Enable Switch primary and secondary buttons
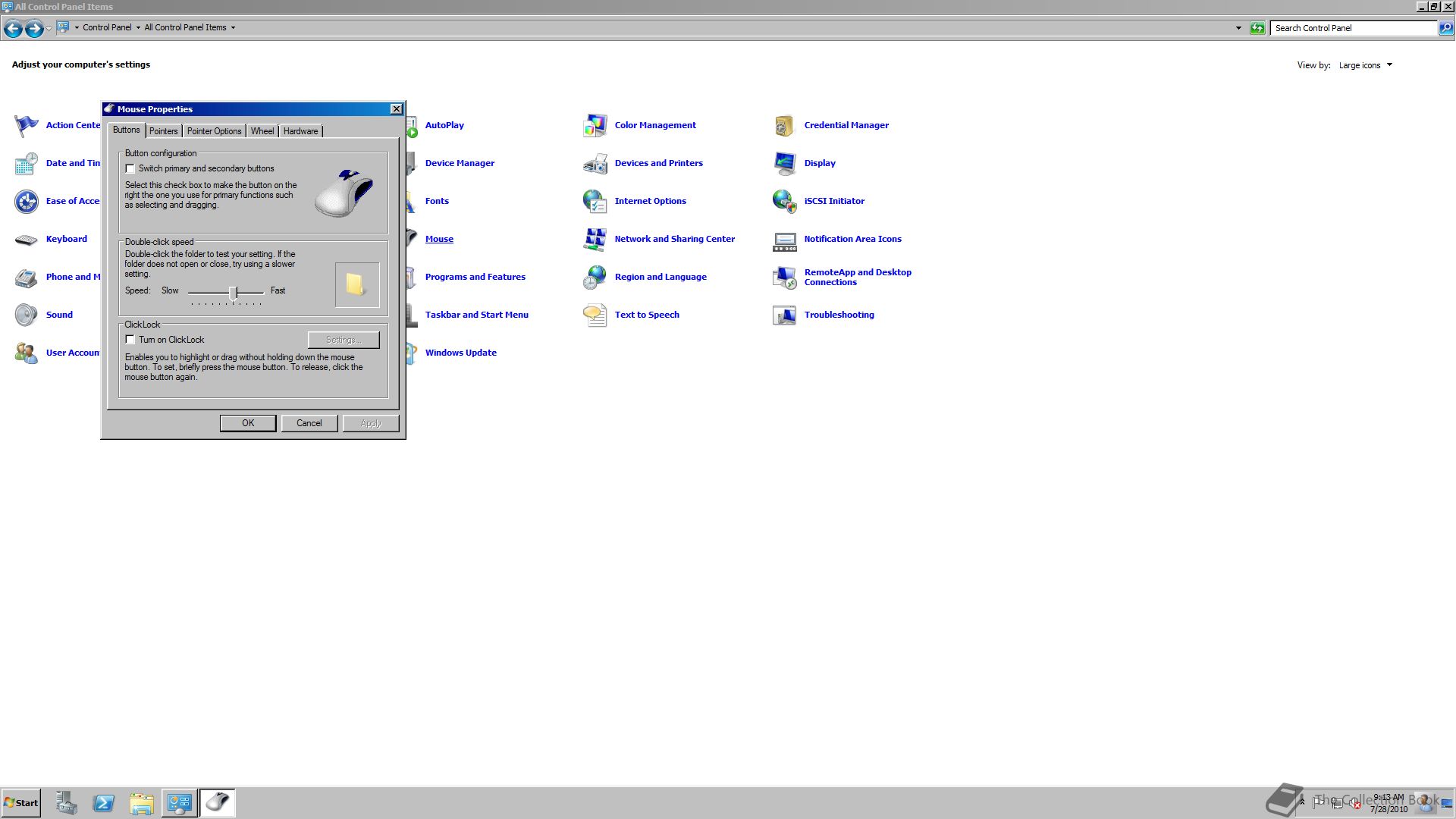 (x=130, y=169)
